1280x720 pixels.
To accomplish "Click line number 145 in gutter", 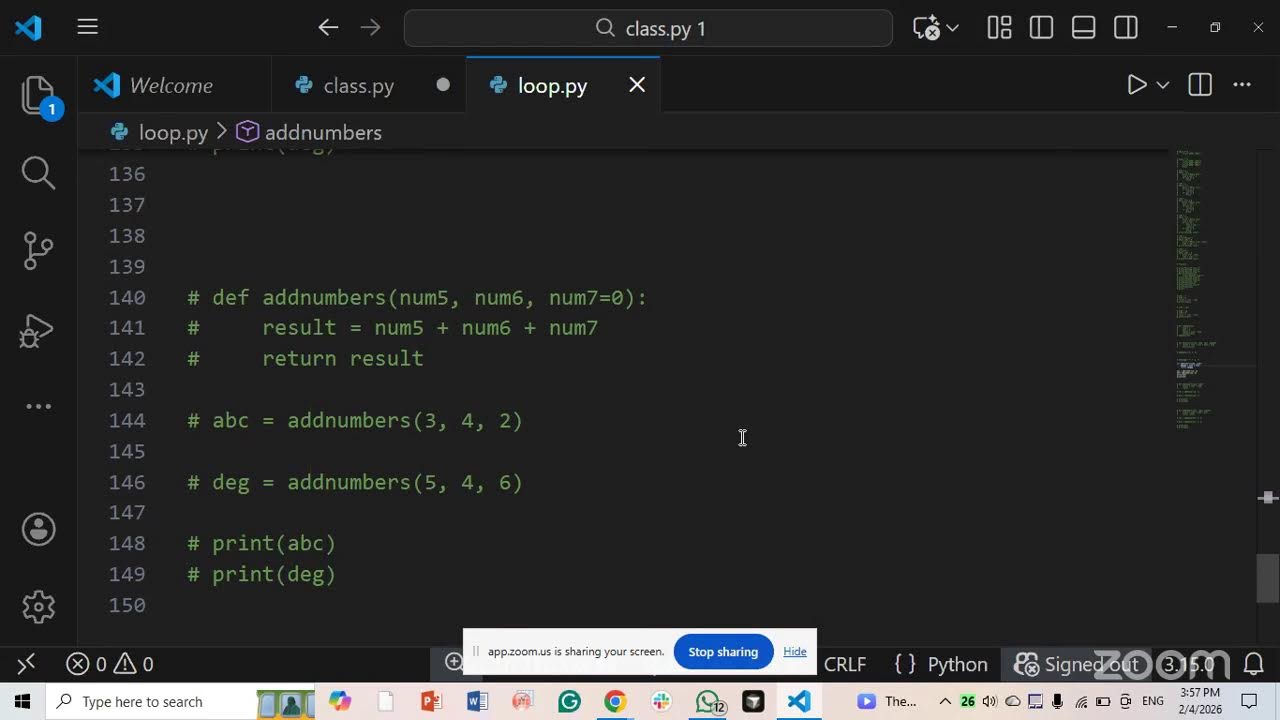I will tap(127, 451).
